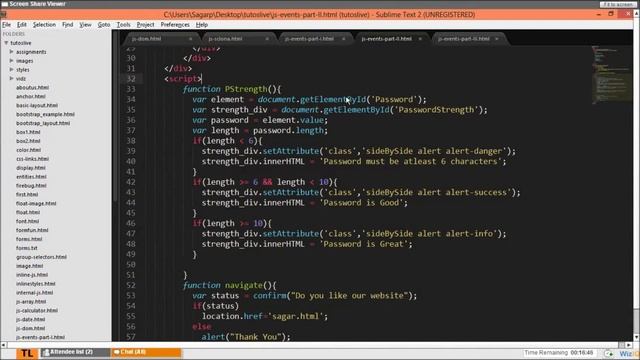Close the js-events-part-I.html tab
This screenshot has height=360, width=640.
click(344, 39)
